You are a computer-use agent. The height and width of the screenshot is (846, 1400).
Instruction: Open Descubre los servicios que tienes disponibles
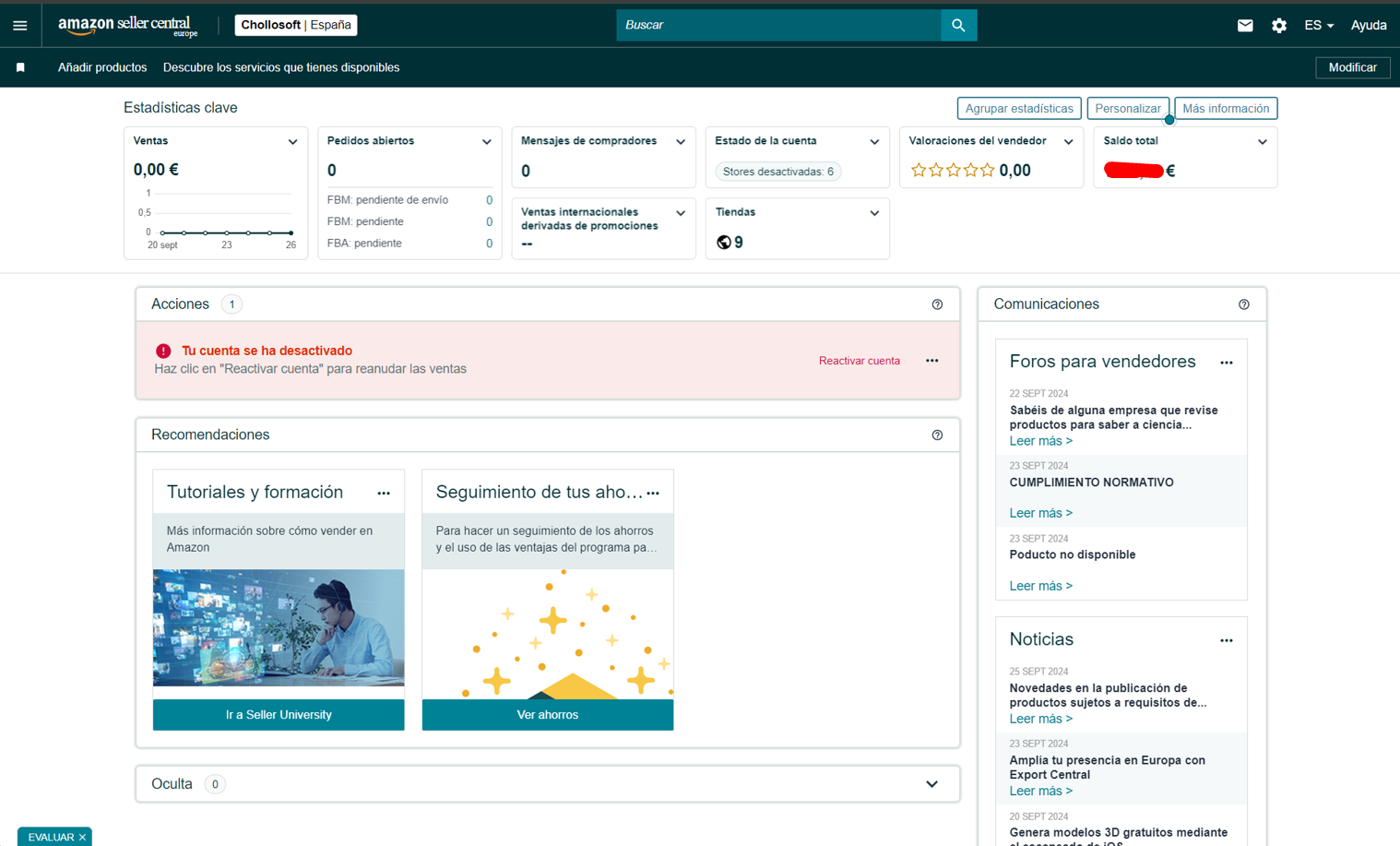(281, 67)
